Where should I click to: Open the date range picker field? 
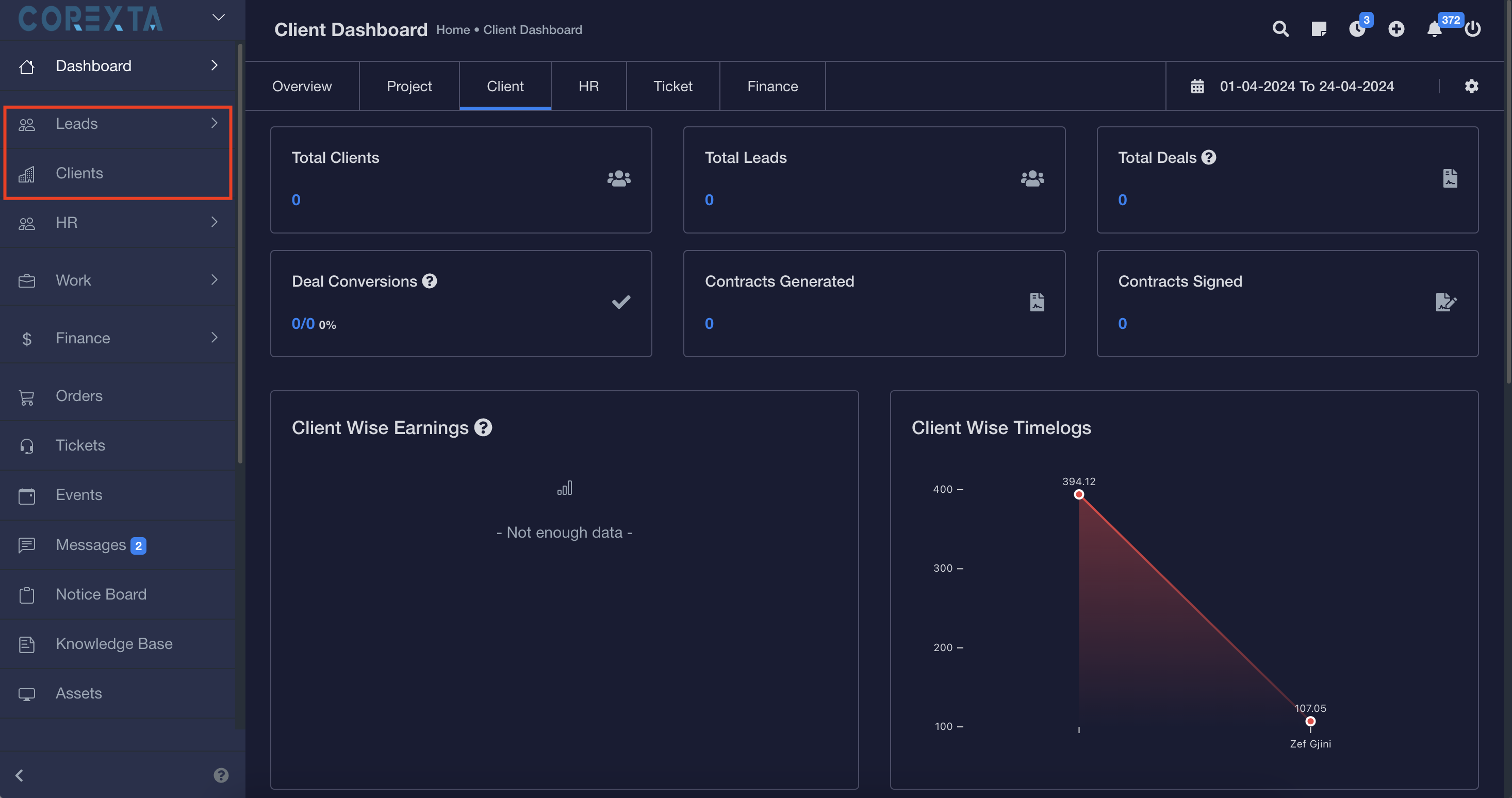[x=1306, y=86]
